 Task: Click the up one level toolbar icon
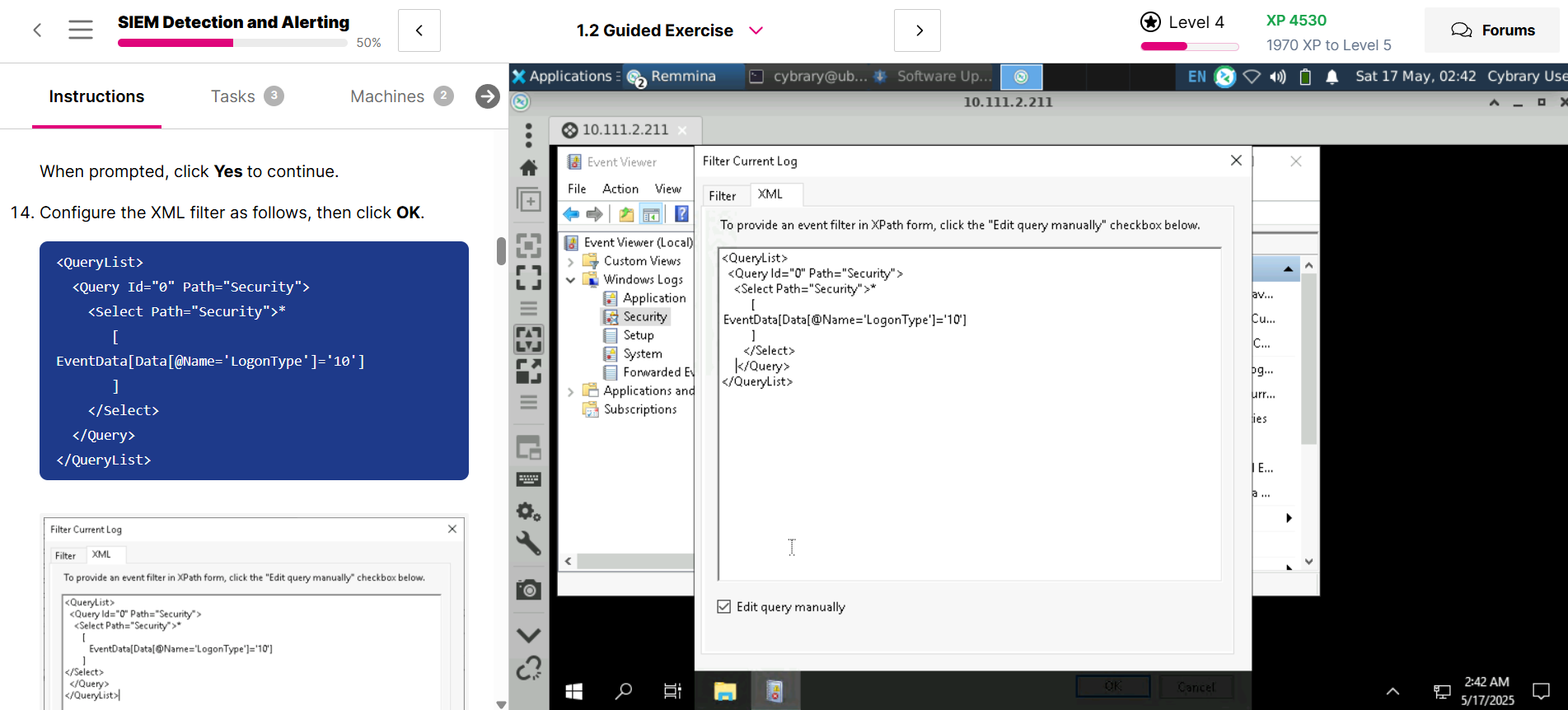point(626,215)
